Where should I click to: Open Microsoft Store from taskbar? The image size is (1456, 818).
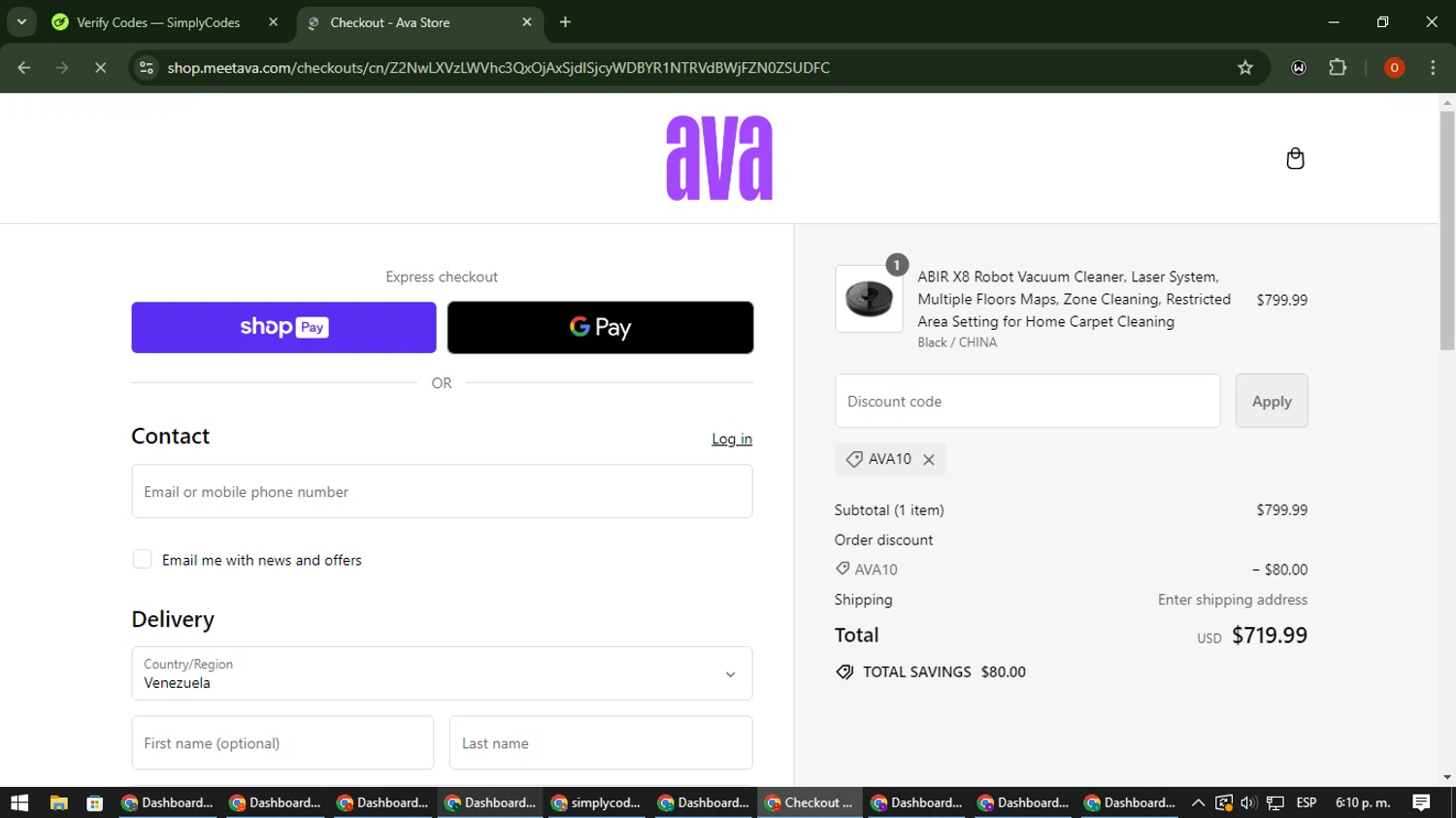click(x=94, y=802)
